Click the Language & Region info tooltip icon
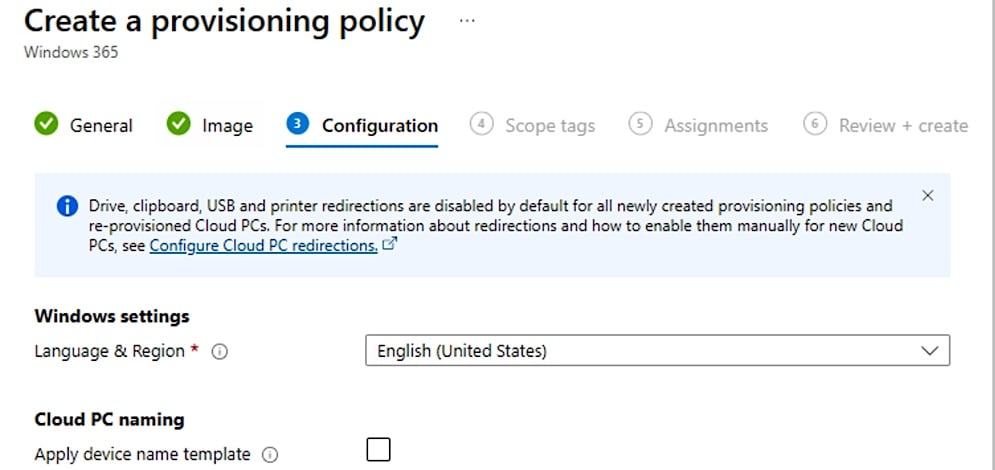This screenshot has width=995, height=470. tap(221, 352)
